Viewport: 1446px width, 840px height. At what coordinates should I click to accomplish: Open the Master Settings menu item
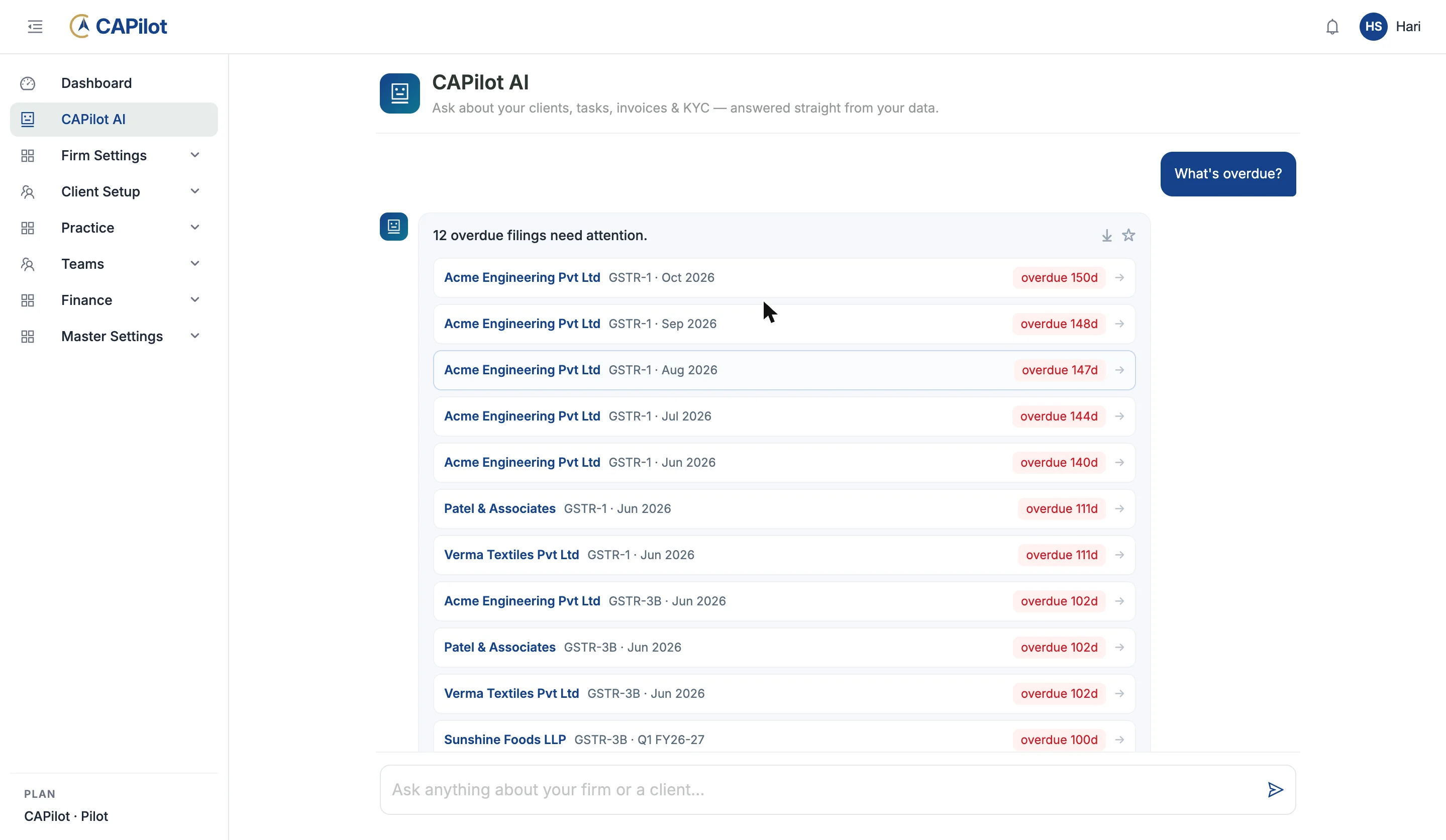[114, 336]
